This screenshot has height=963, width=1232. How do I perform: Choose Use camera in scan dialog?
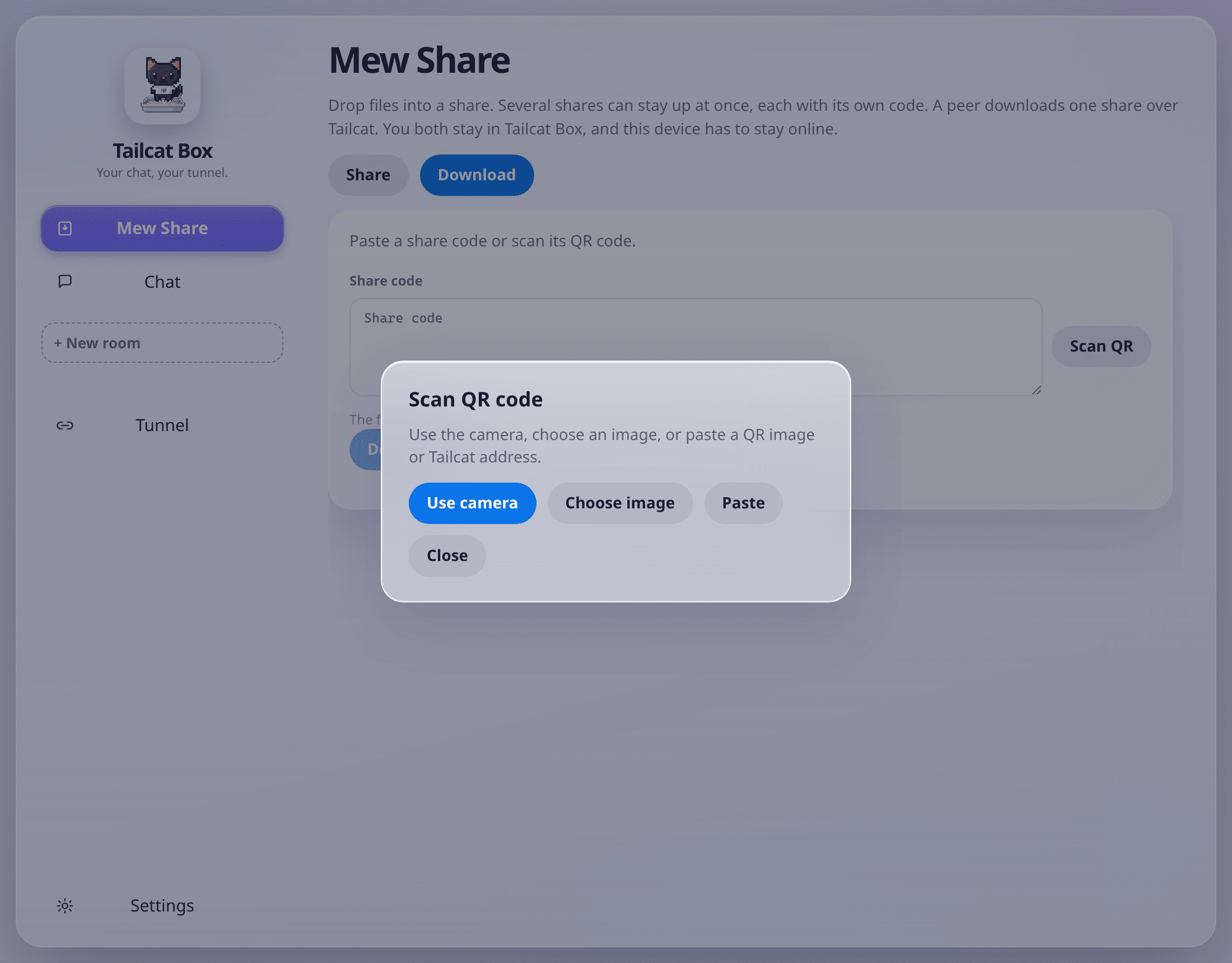472,503
